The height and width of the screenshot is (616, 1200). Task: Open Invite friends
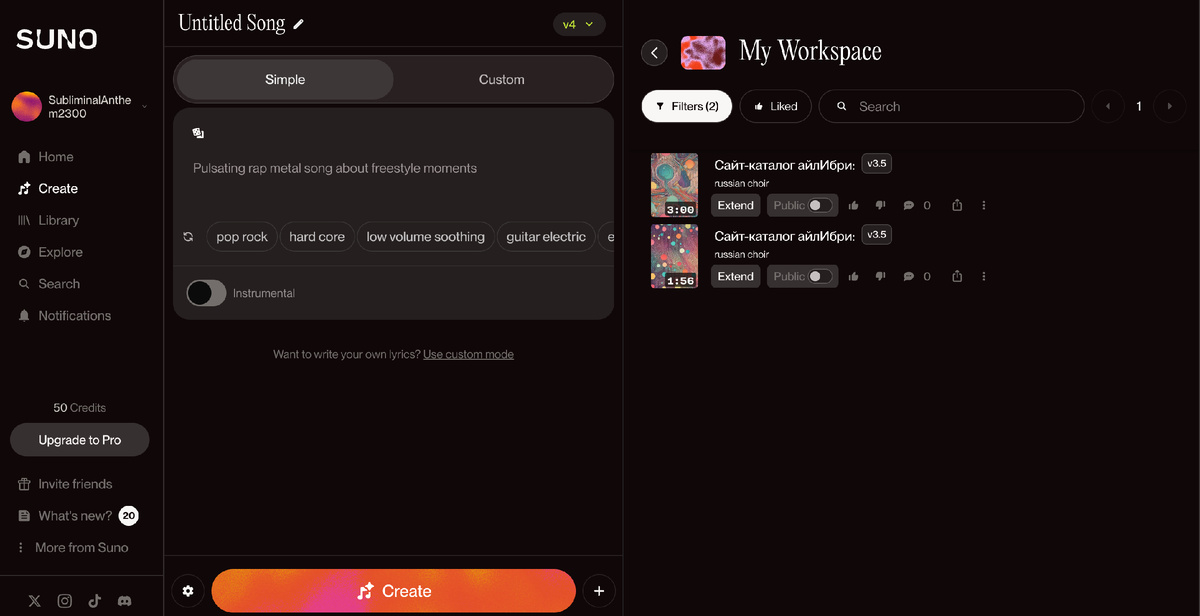coord(65,484)
